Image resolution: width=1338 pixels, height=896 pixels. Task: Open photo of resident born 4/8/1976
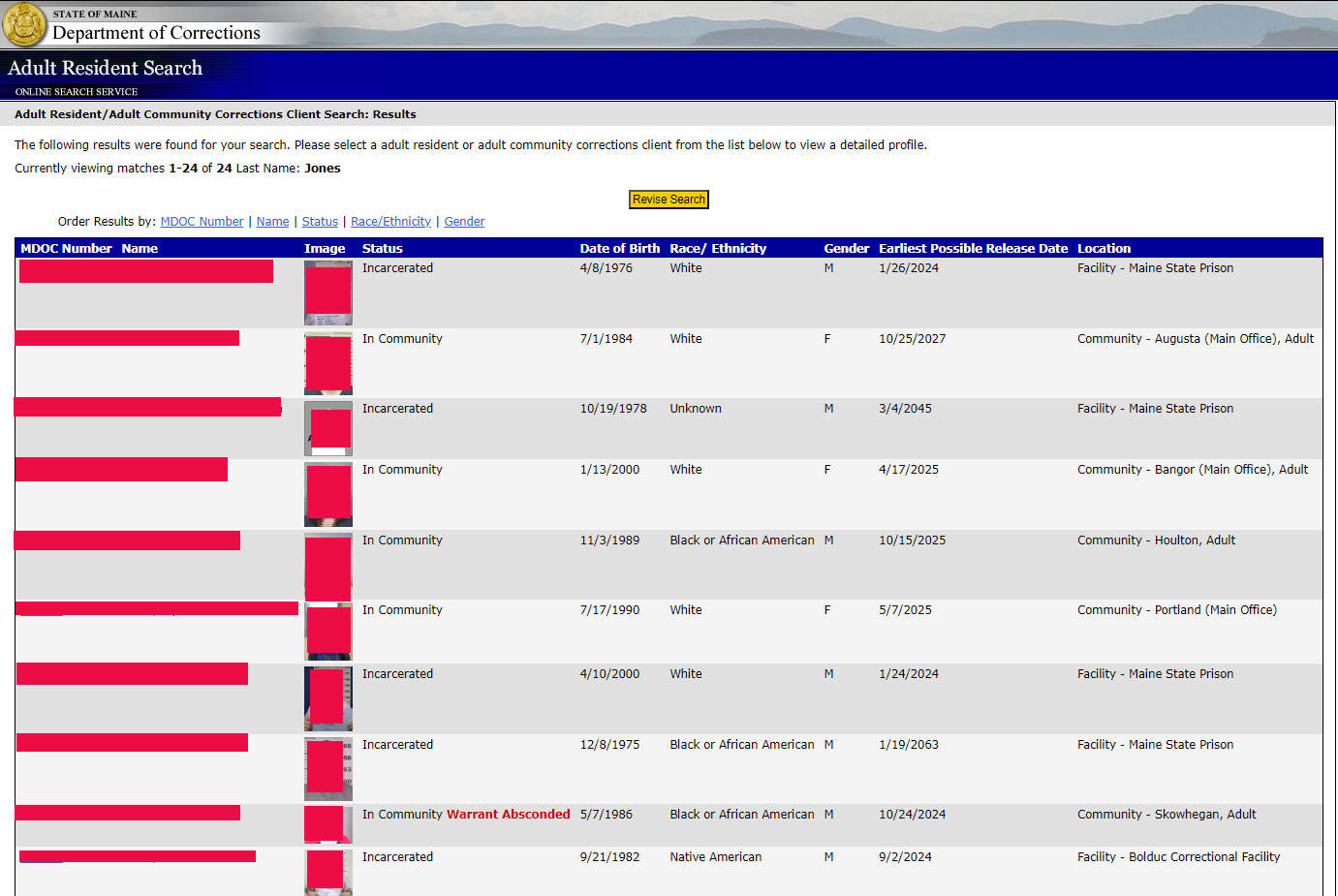327,293
